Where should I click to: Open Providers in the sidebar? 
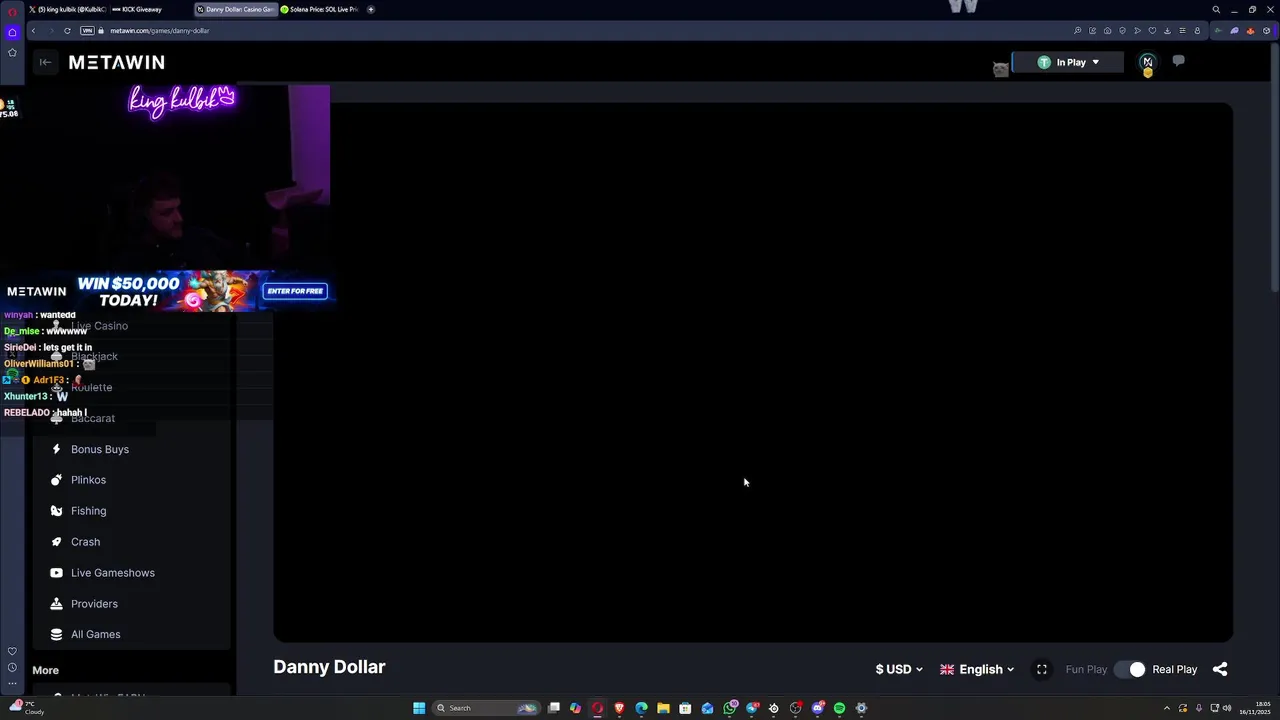coord(94,604)
